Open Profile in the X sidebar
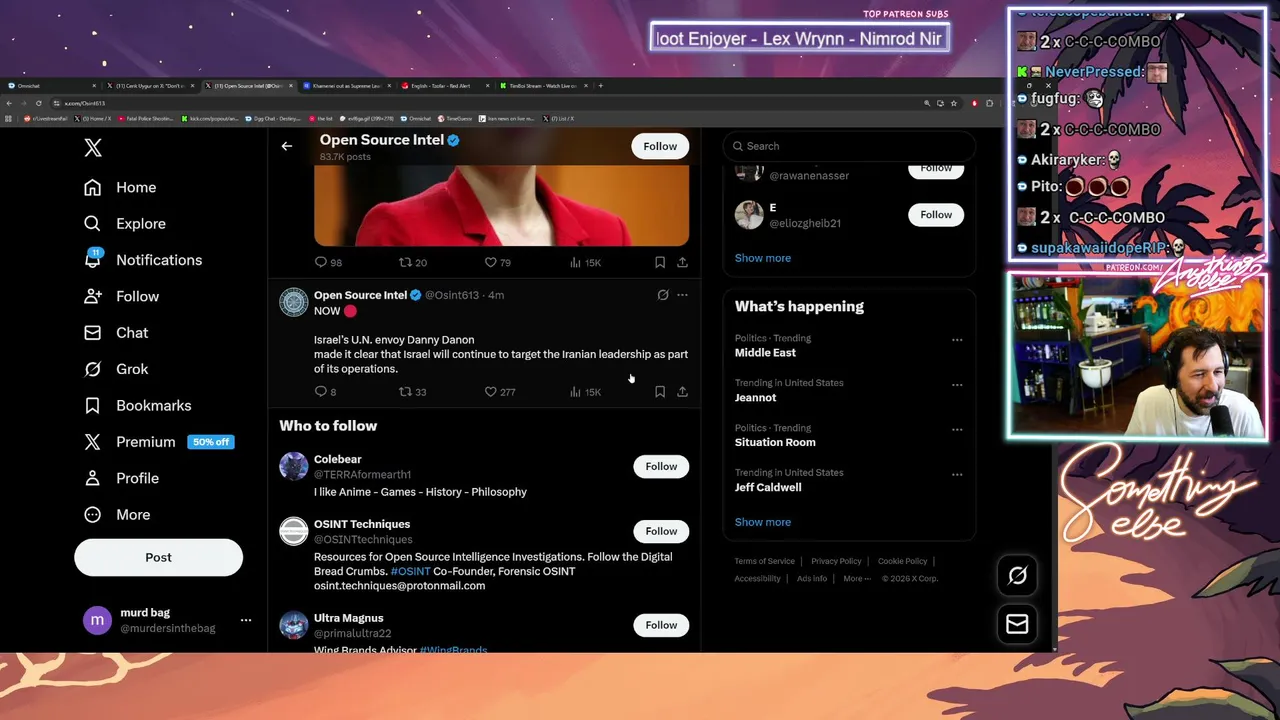 tap(121, 478)
